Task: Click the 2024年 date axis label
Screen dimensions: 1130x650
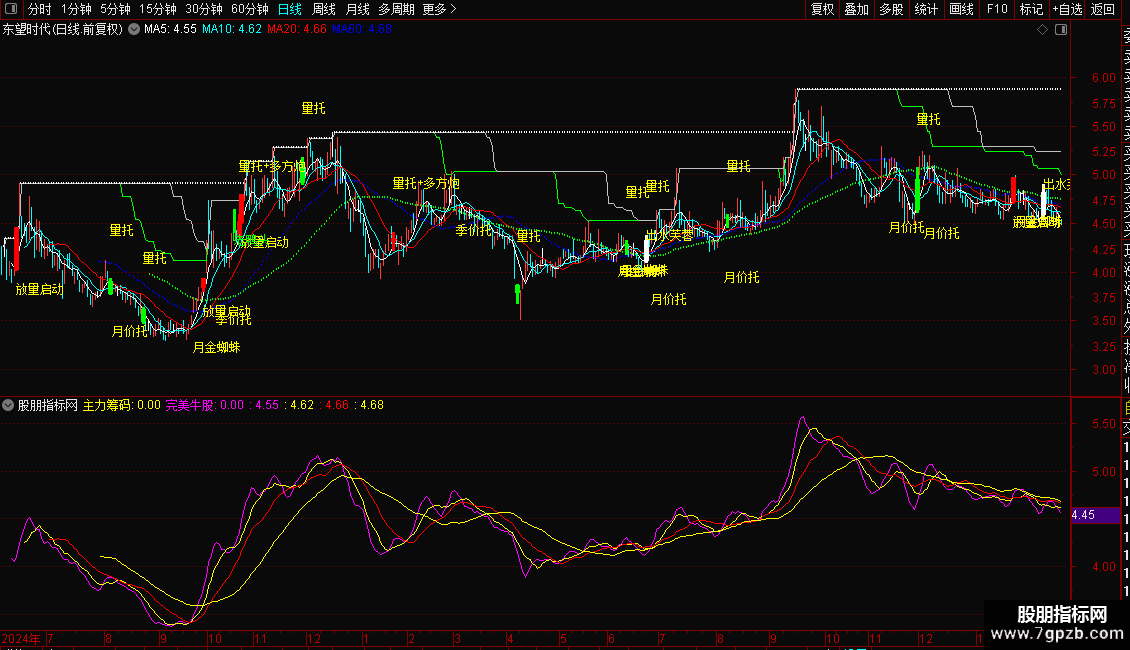Action: click(21, 638)
